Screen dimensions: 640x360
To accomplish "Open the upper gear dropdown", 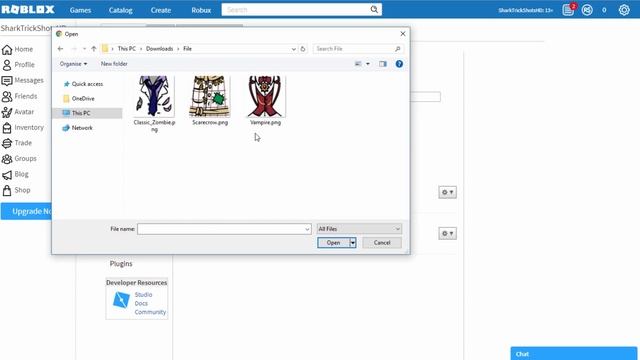I will click(447, 192).
